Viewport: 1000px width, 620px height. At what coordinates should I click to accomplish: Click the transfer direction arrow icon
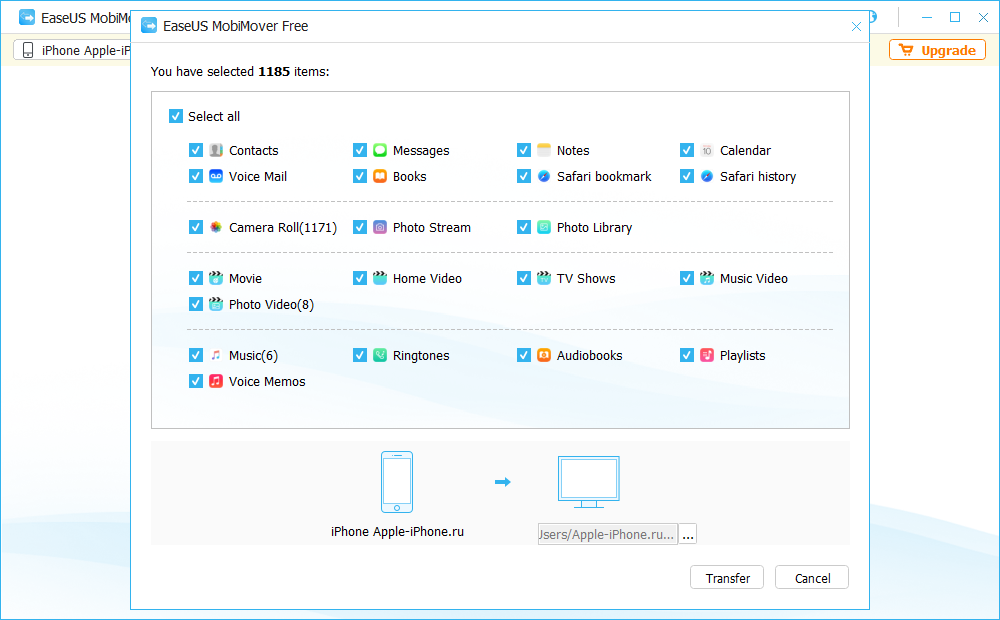503,482
